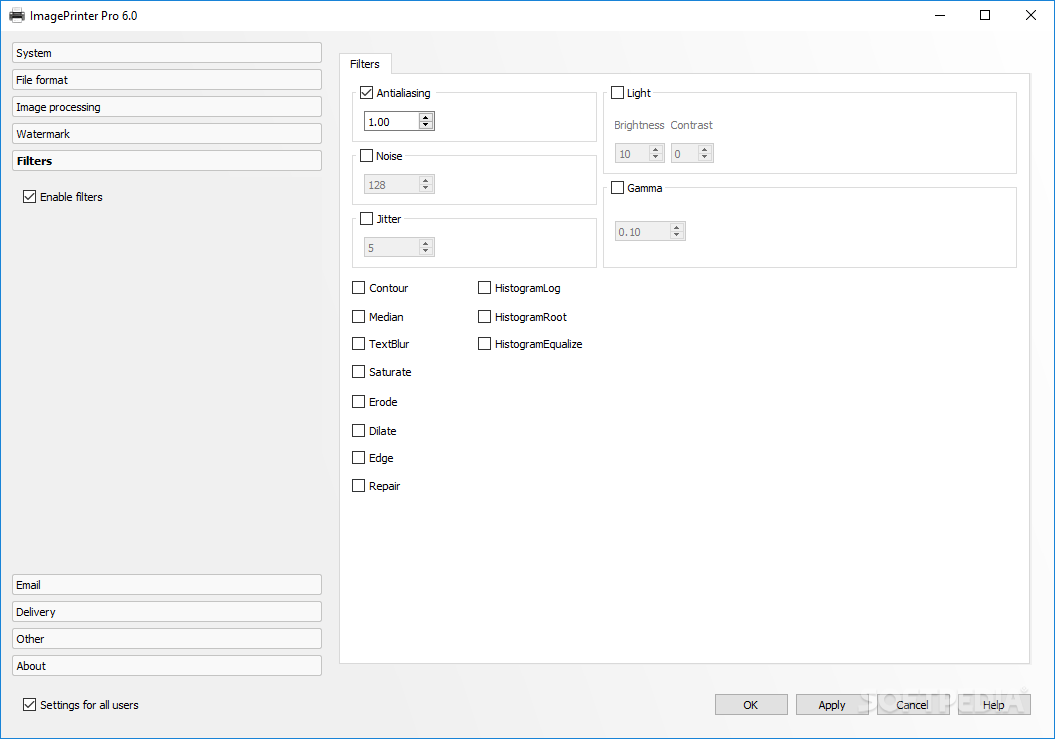Open the Other section
Image resolution: width=1055 pixels, height=739 pixels.
(167, 638)
